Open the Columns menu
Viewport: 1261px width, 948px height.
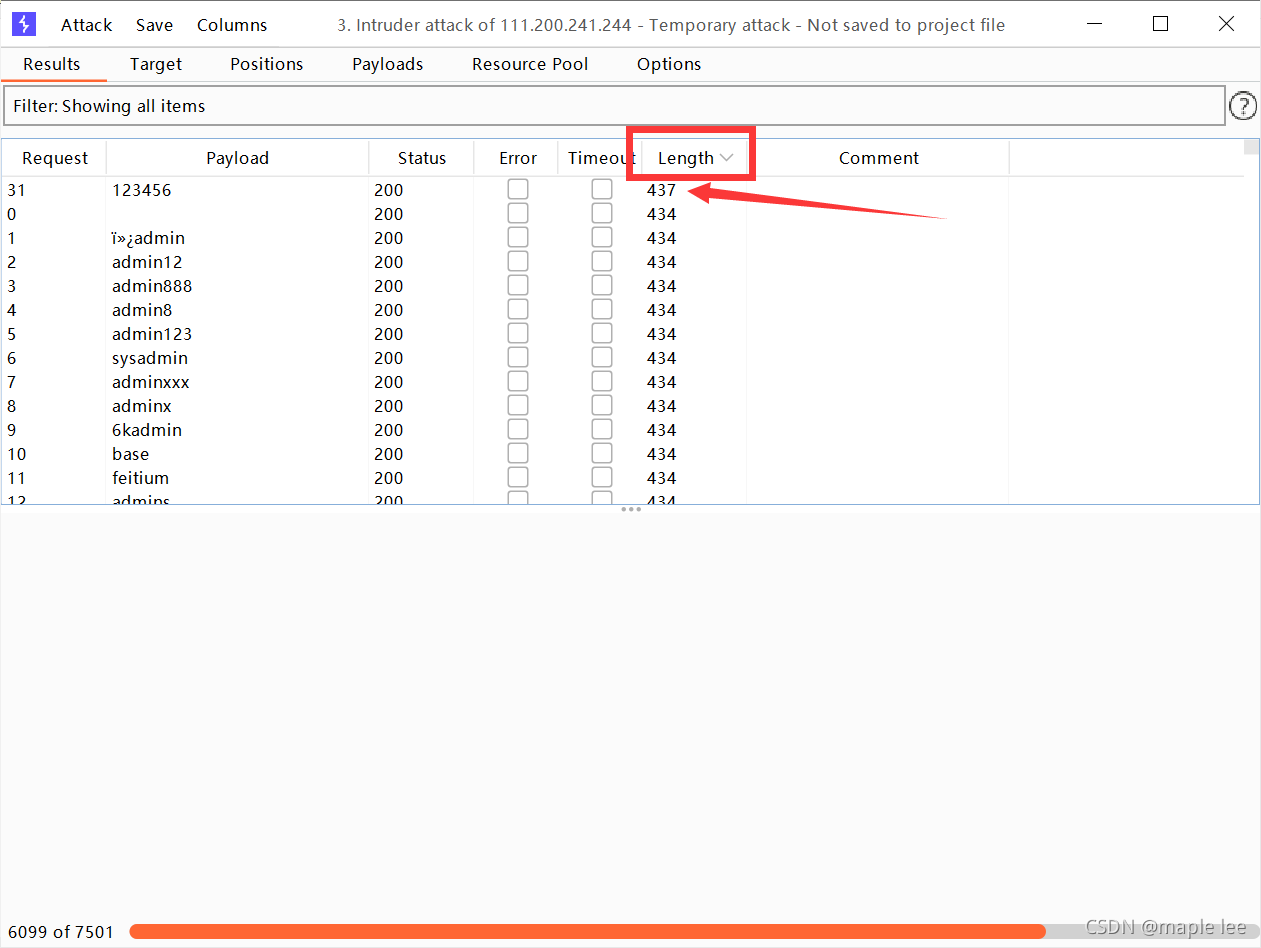(232, 25)
